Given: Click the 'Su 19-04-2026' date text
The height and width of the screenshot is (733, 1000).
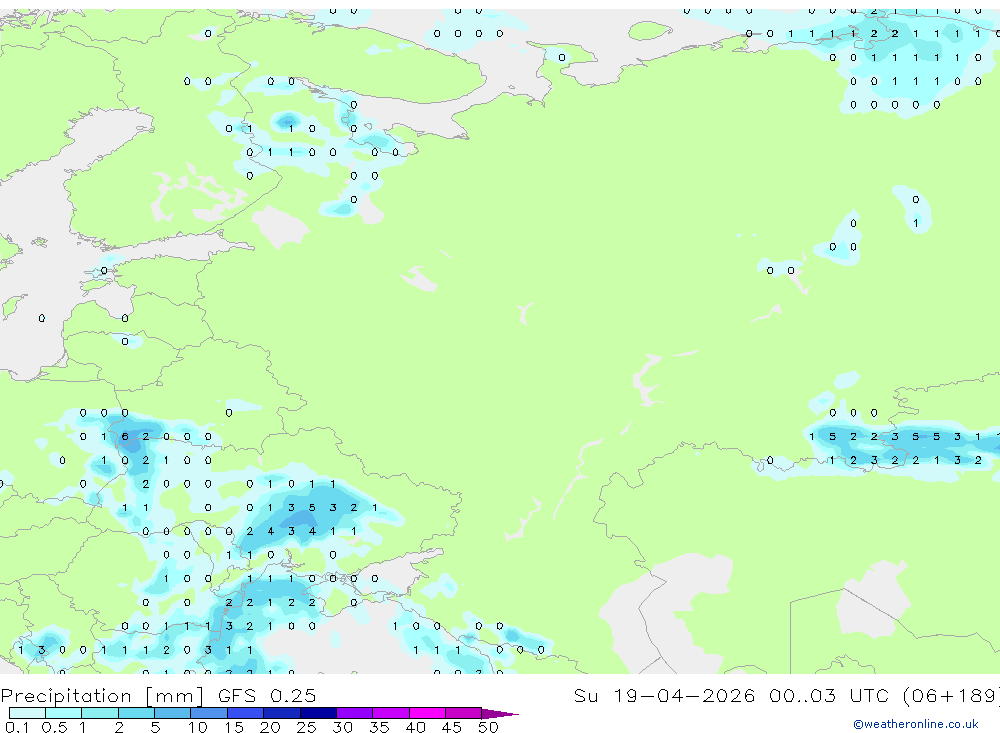Looking at the screenshot, I should tap(665, 695).
